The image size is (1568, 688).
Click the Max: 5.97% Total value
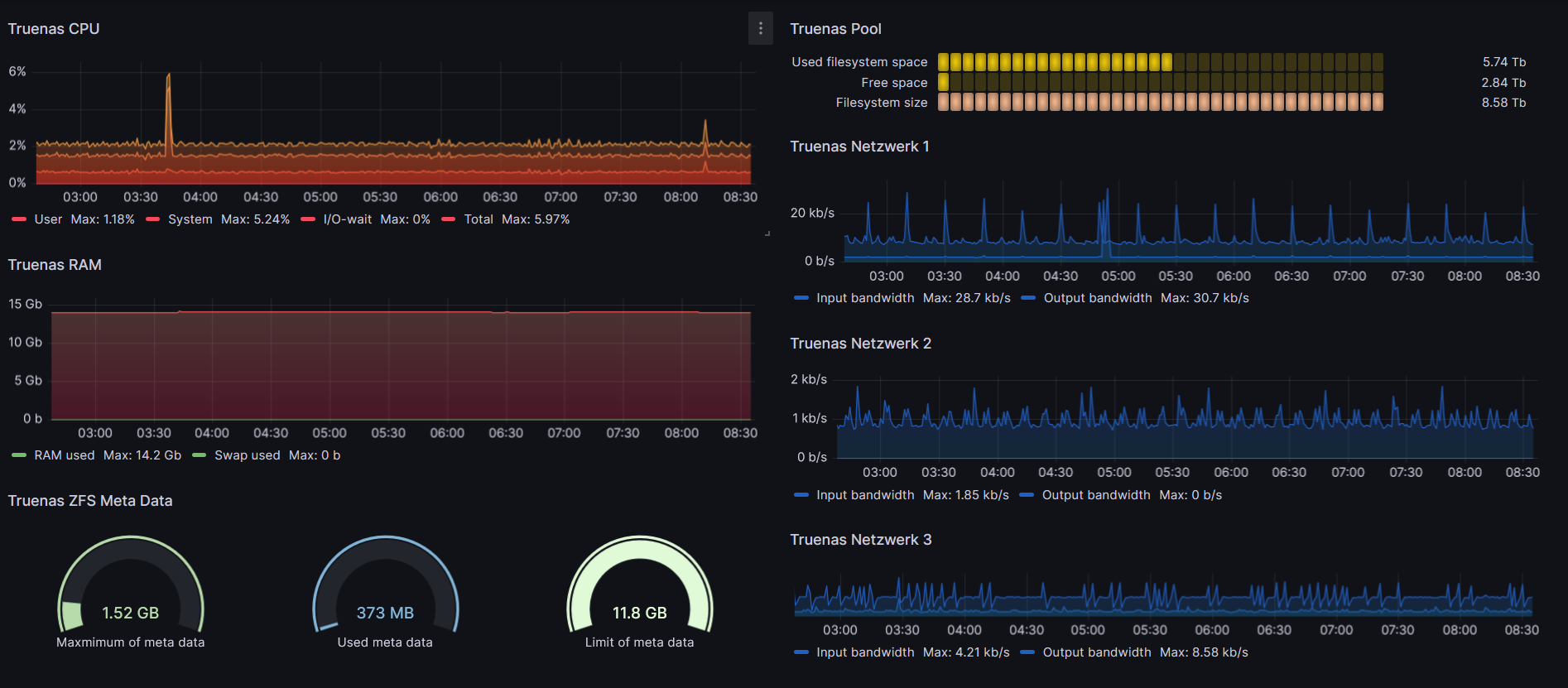pos(536,219)
